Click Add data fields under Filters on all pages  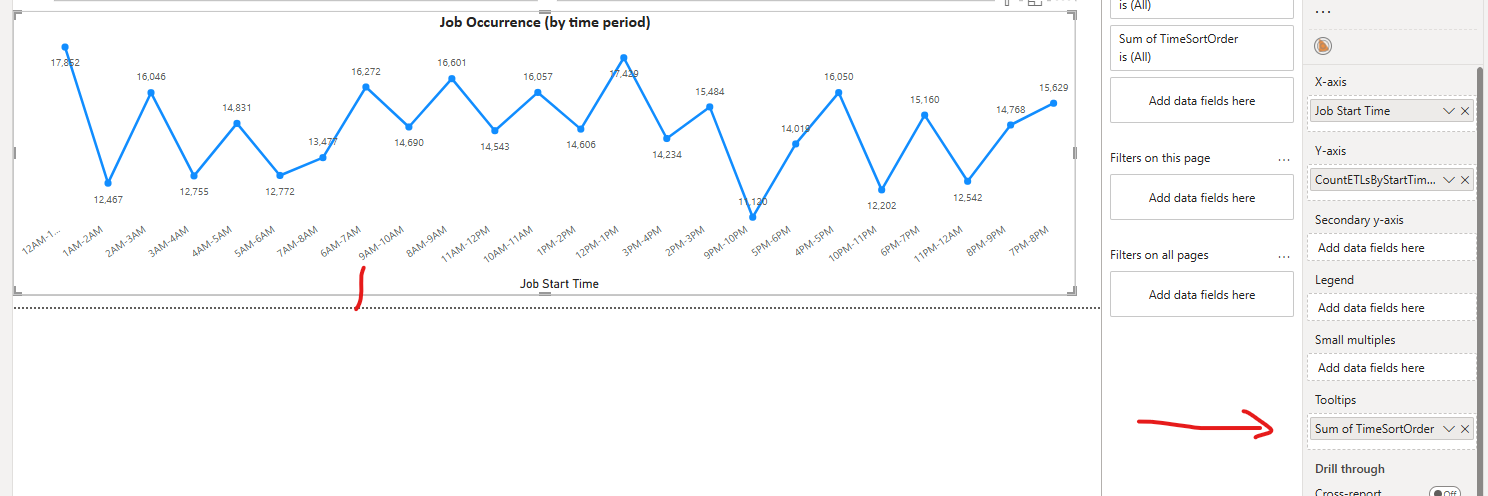point(1201,295)
